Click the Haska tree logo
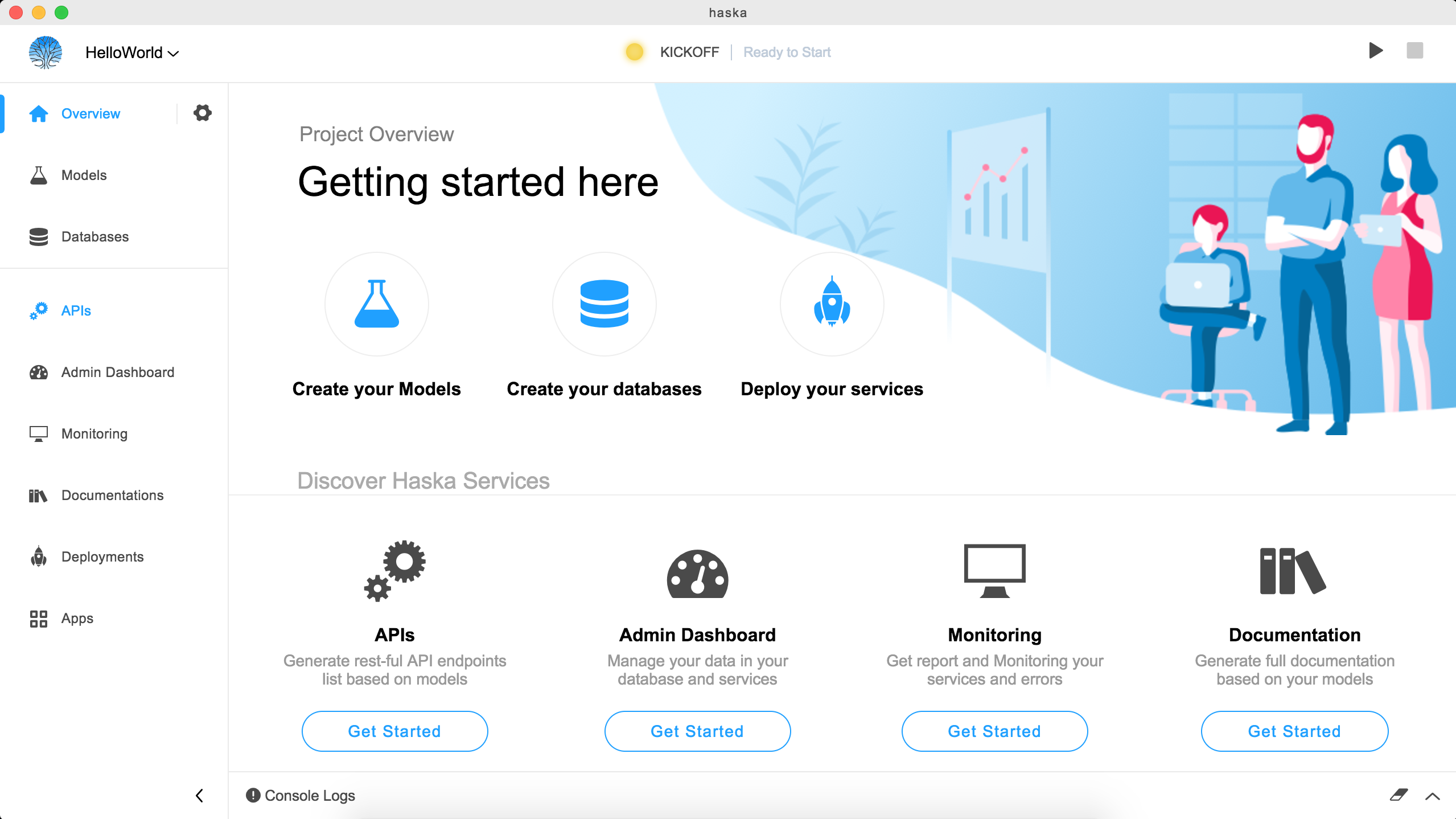1456x819 pixels. (x=46, y=52)
